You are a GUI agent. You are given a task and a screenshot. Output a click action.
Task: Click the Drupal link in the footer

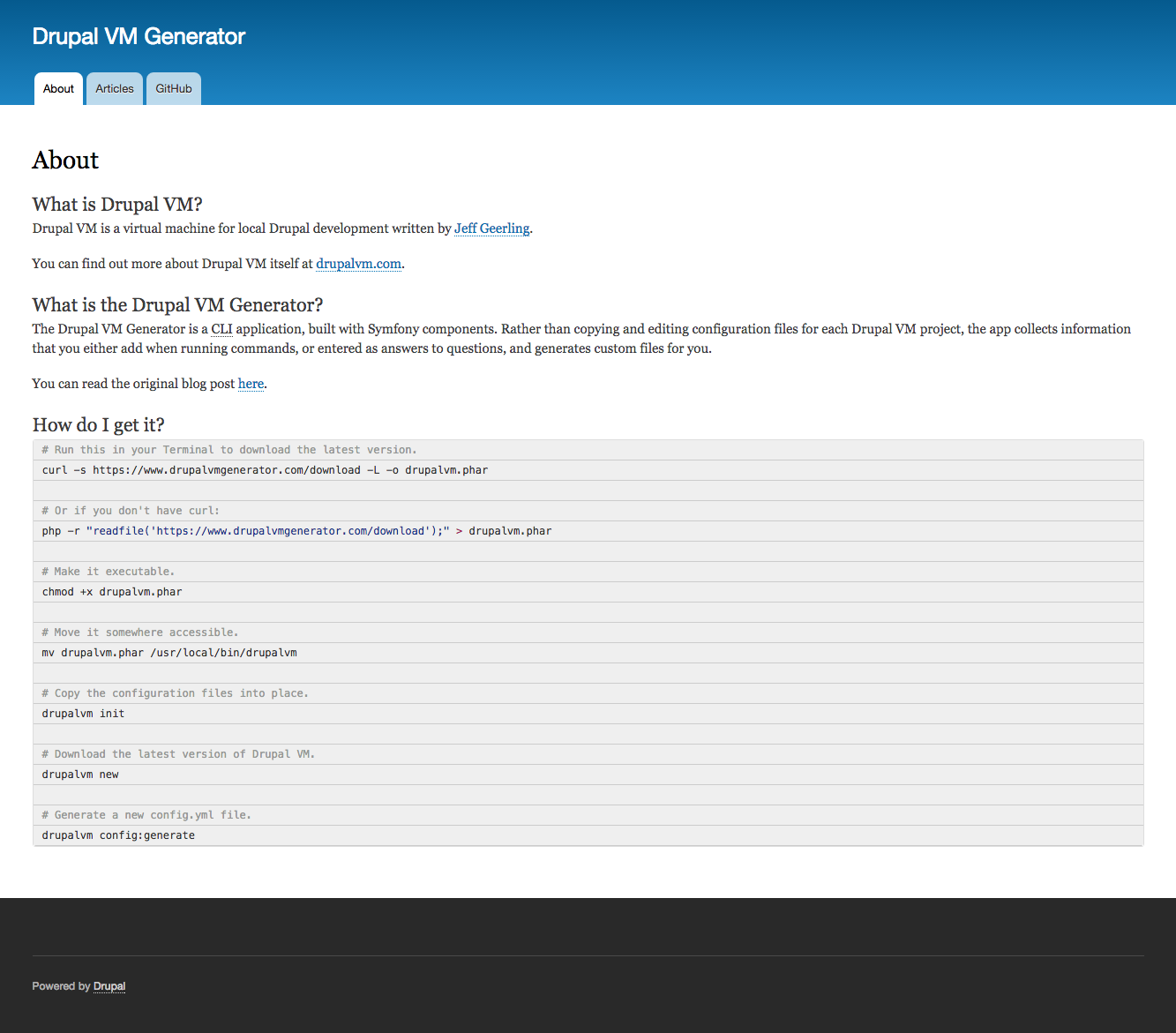pos(109,986)
